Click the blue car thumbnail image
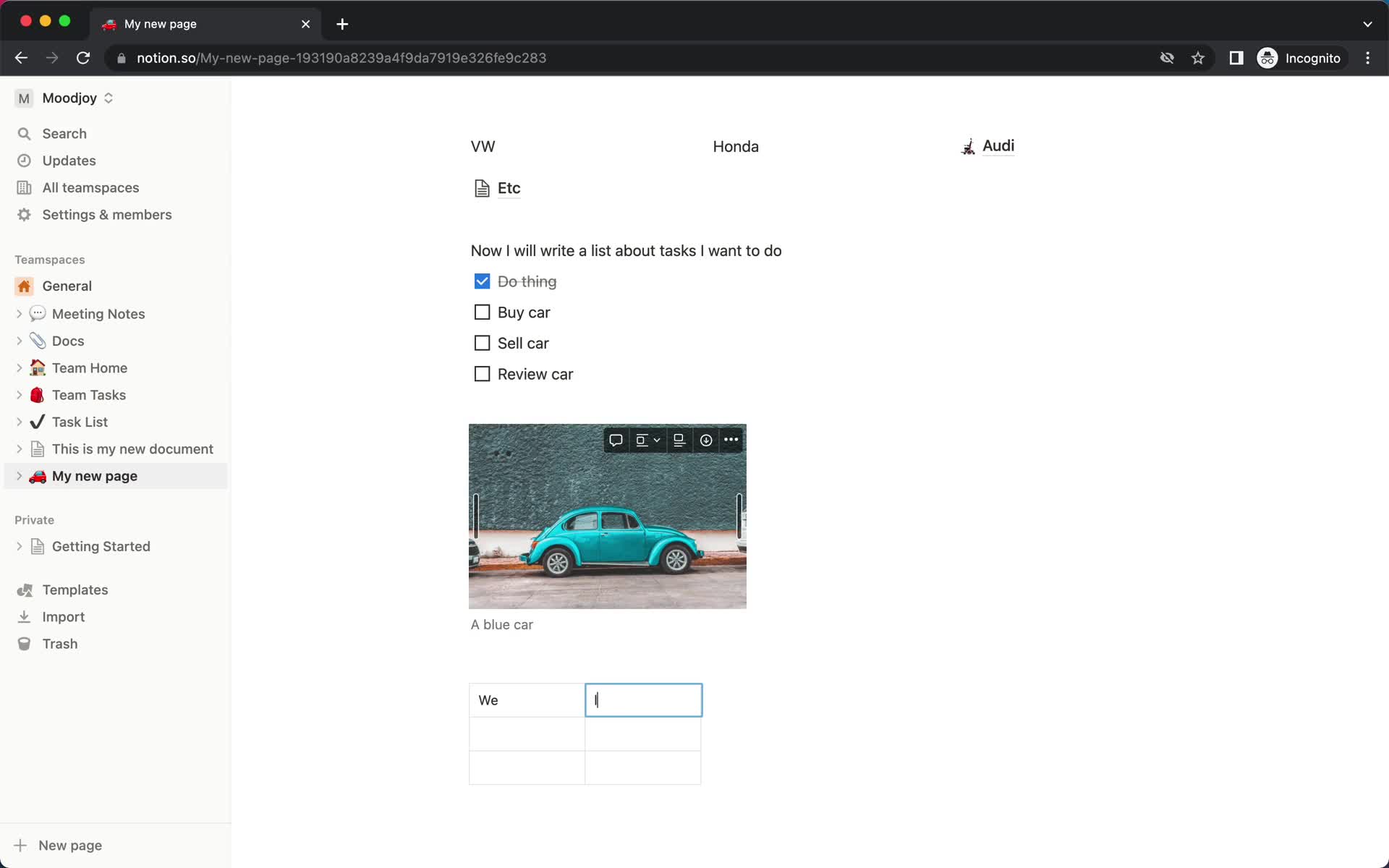The width and height of the screenshot is (1389, 868). (607, 516)
